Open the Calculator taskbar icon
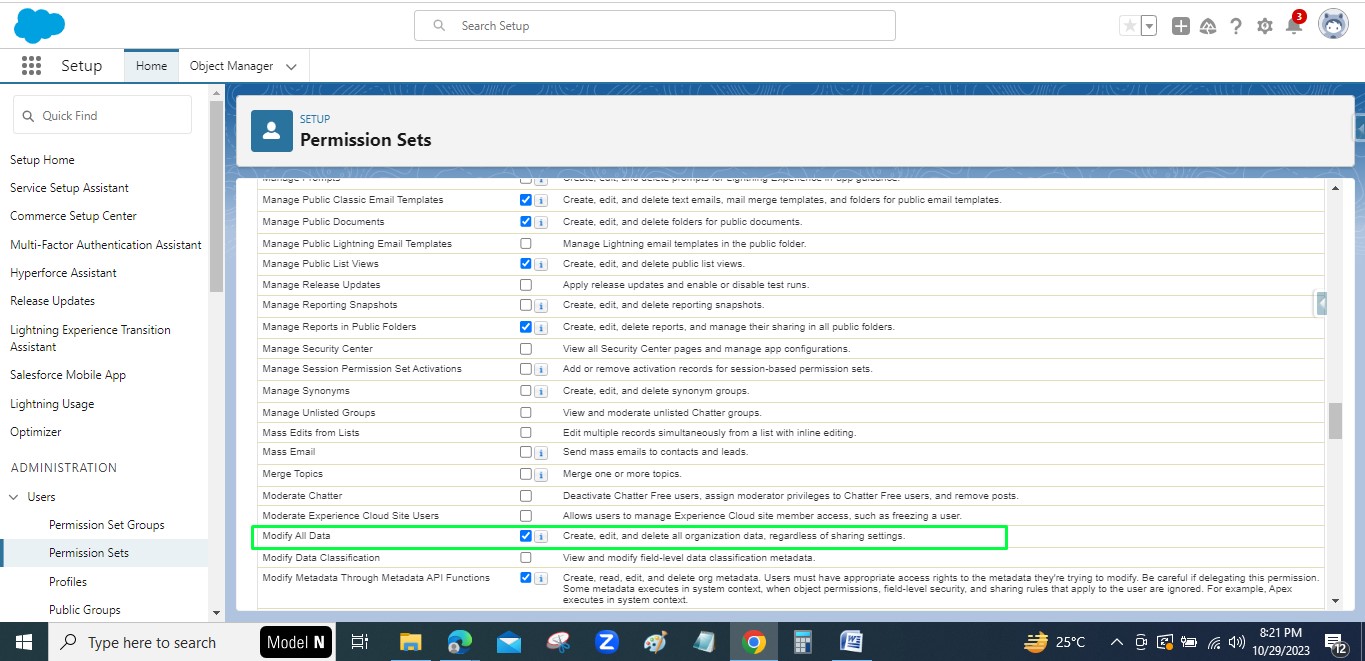Viewport: 1365px width, 661px height. click(802, 642)
